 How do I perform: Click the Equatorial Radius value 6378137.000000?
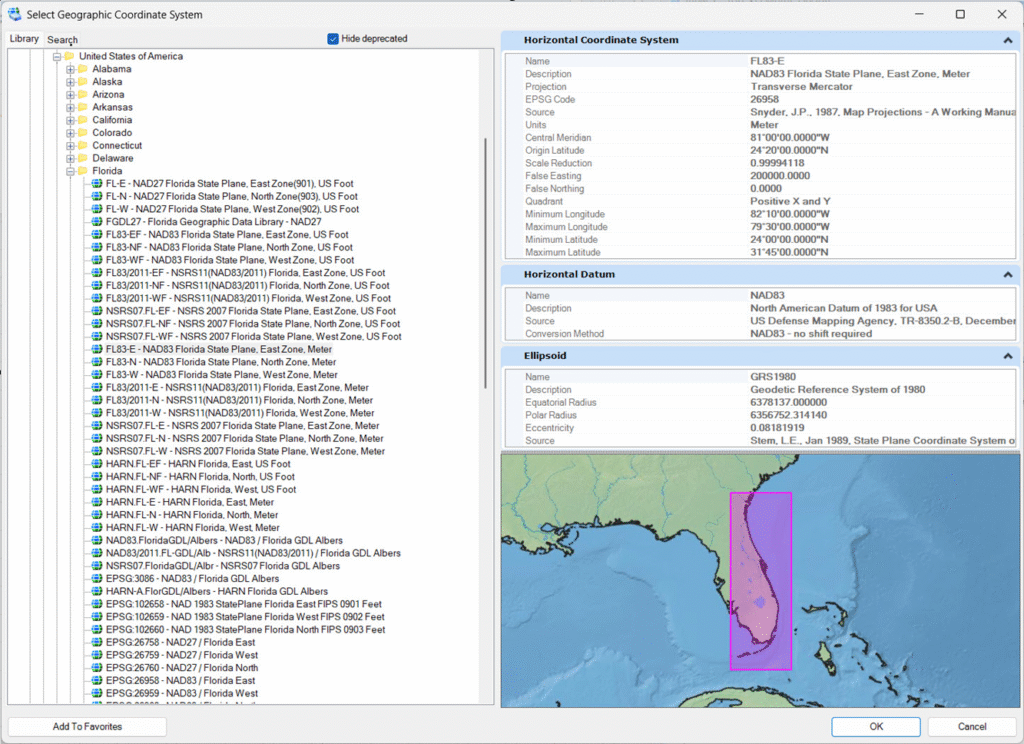pyautogui.click(x=788, y=402)
